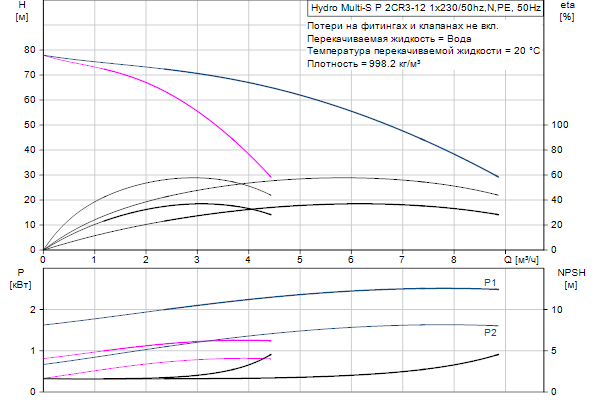Image resolution: width=600 pixels, height=400 pixels.
Task: Click the NPSH [м] axis label
Action: 570,278
